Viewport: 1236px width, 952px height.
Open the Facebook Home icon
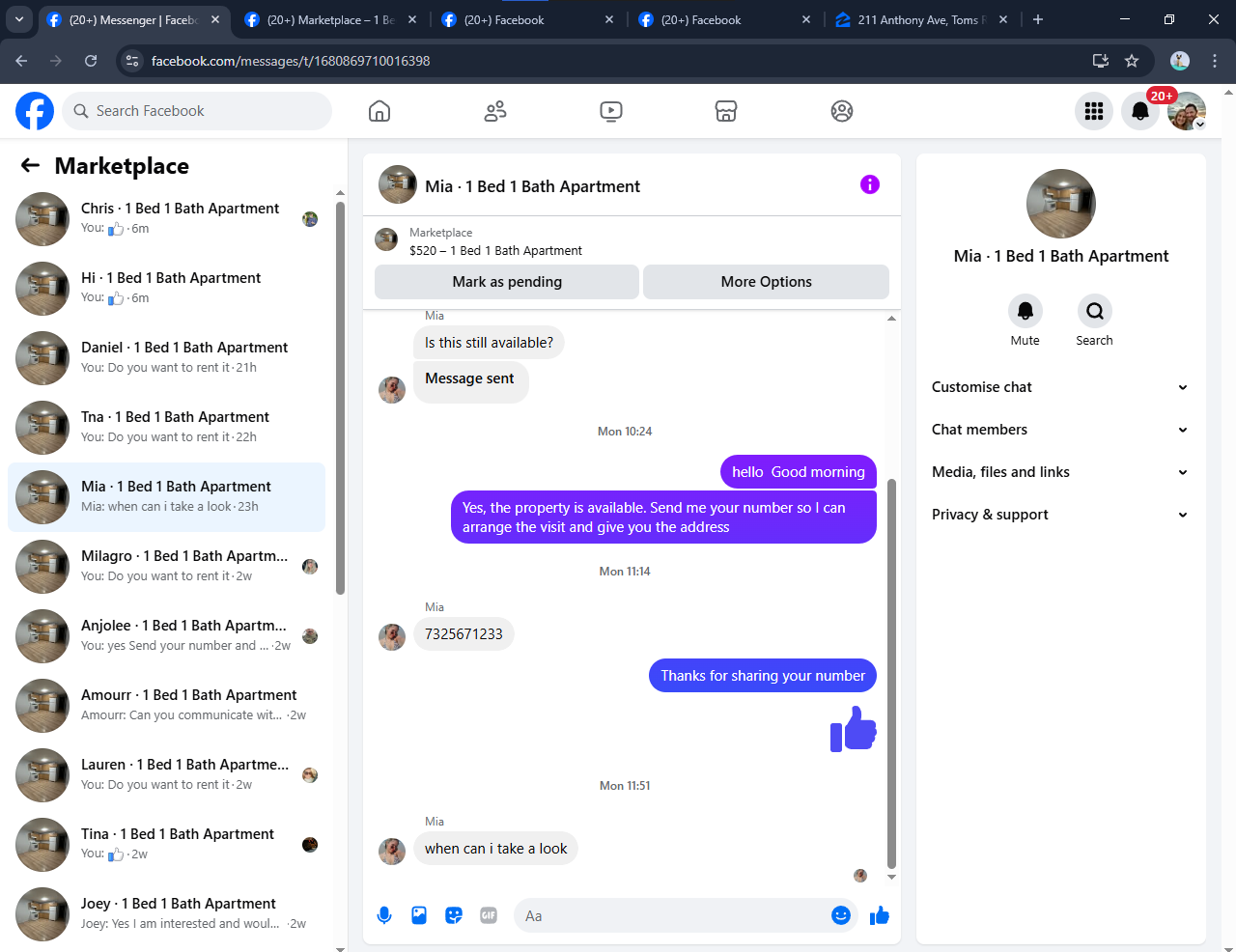pyautogui.click(x=379, y=111)
